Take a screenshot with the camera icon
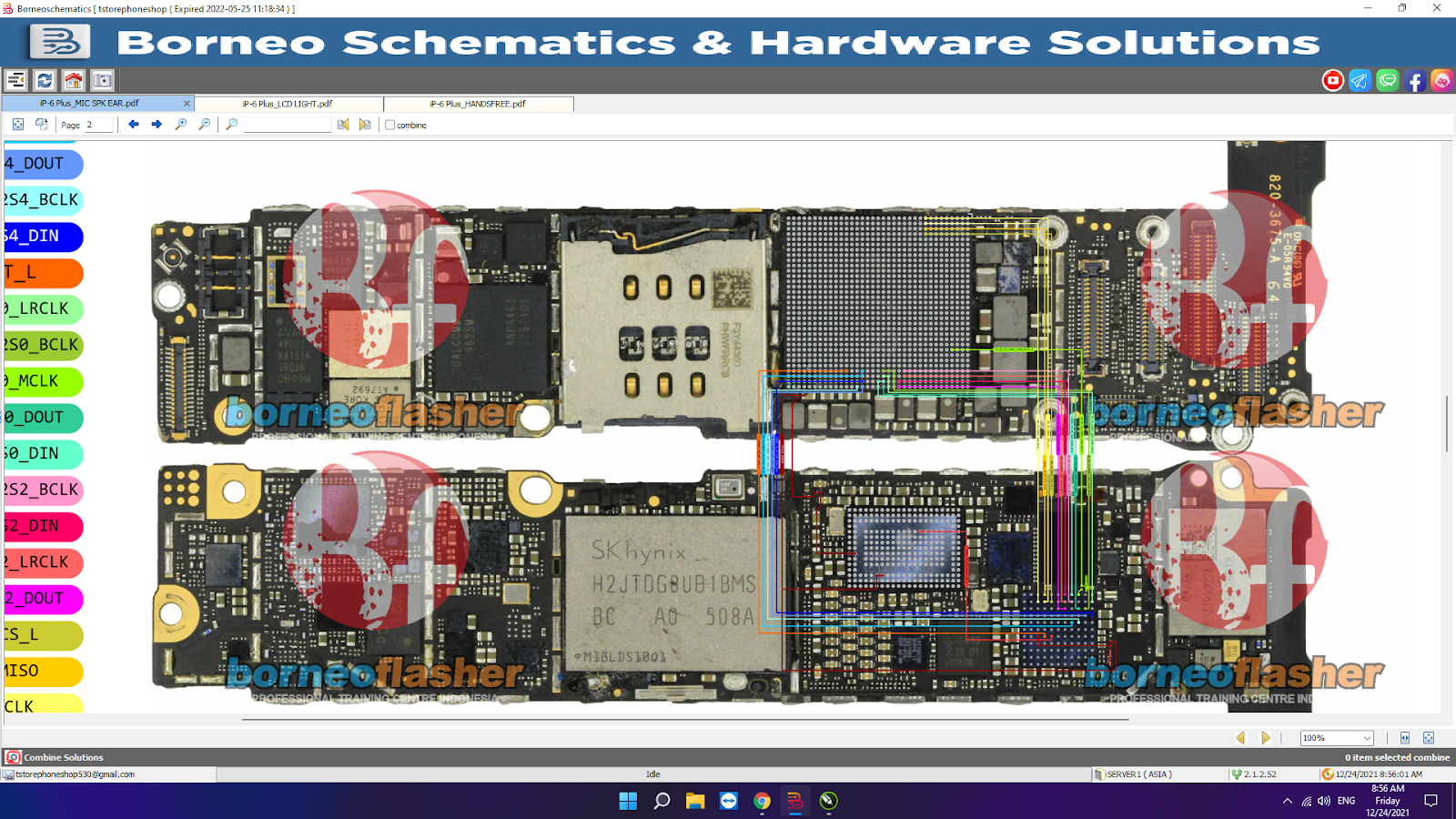 tap(103, 80)
